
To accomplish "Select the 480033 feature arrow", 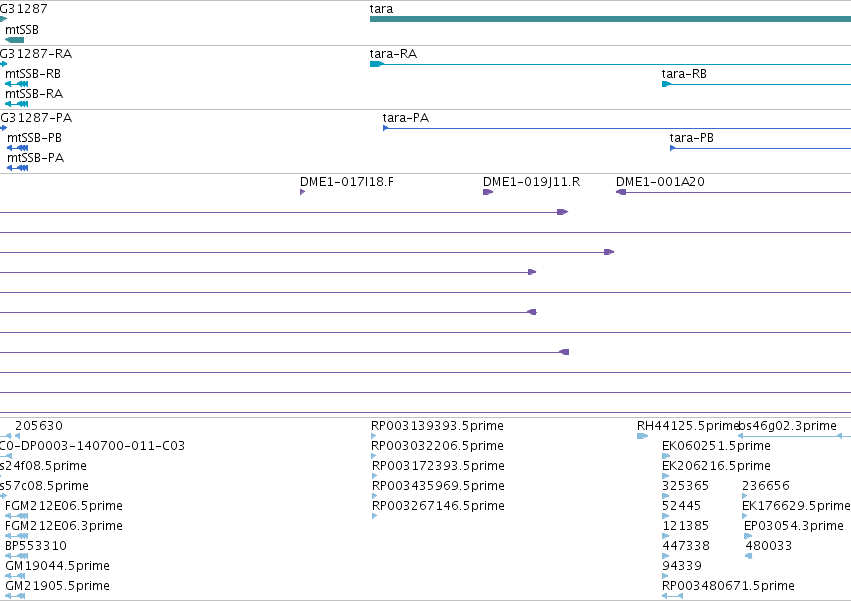I will 748,556.
